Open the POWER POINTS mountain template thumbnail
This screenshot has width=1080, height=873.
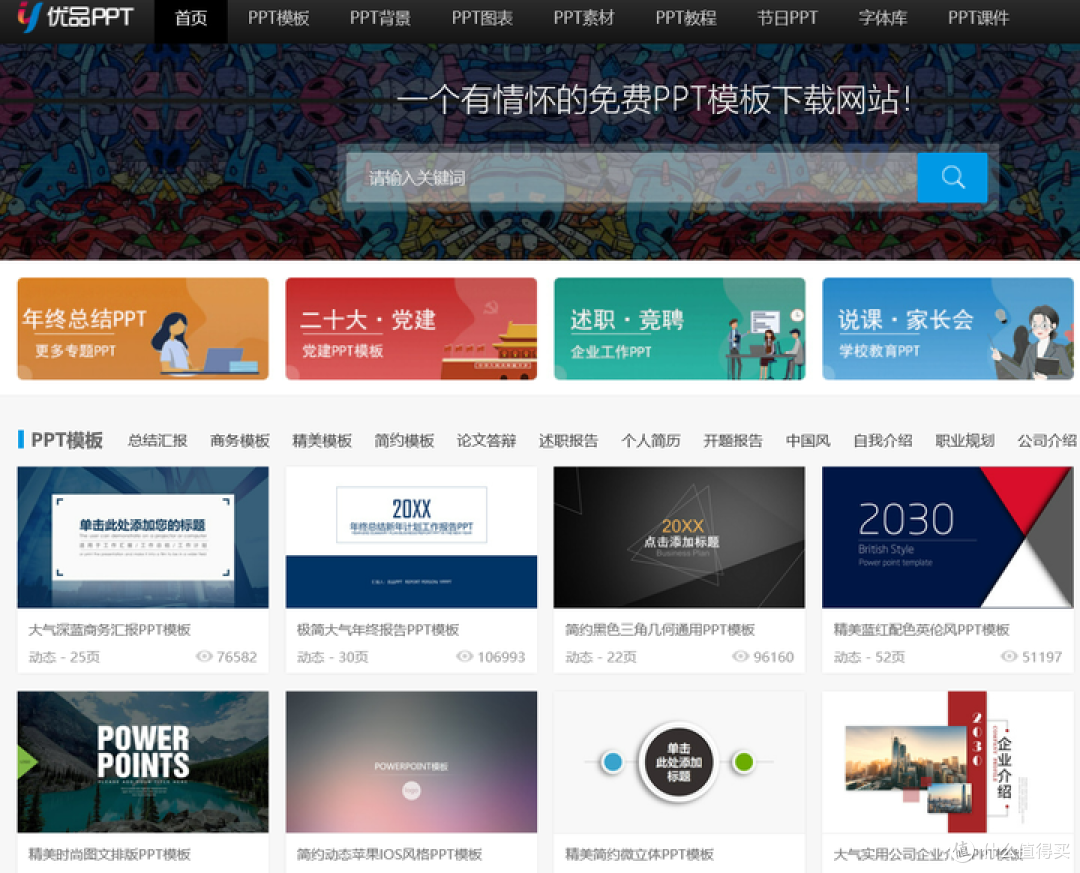click(x=143, y=762)
